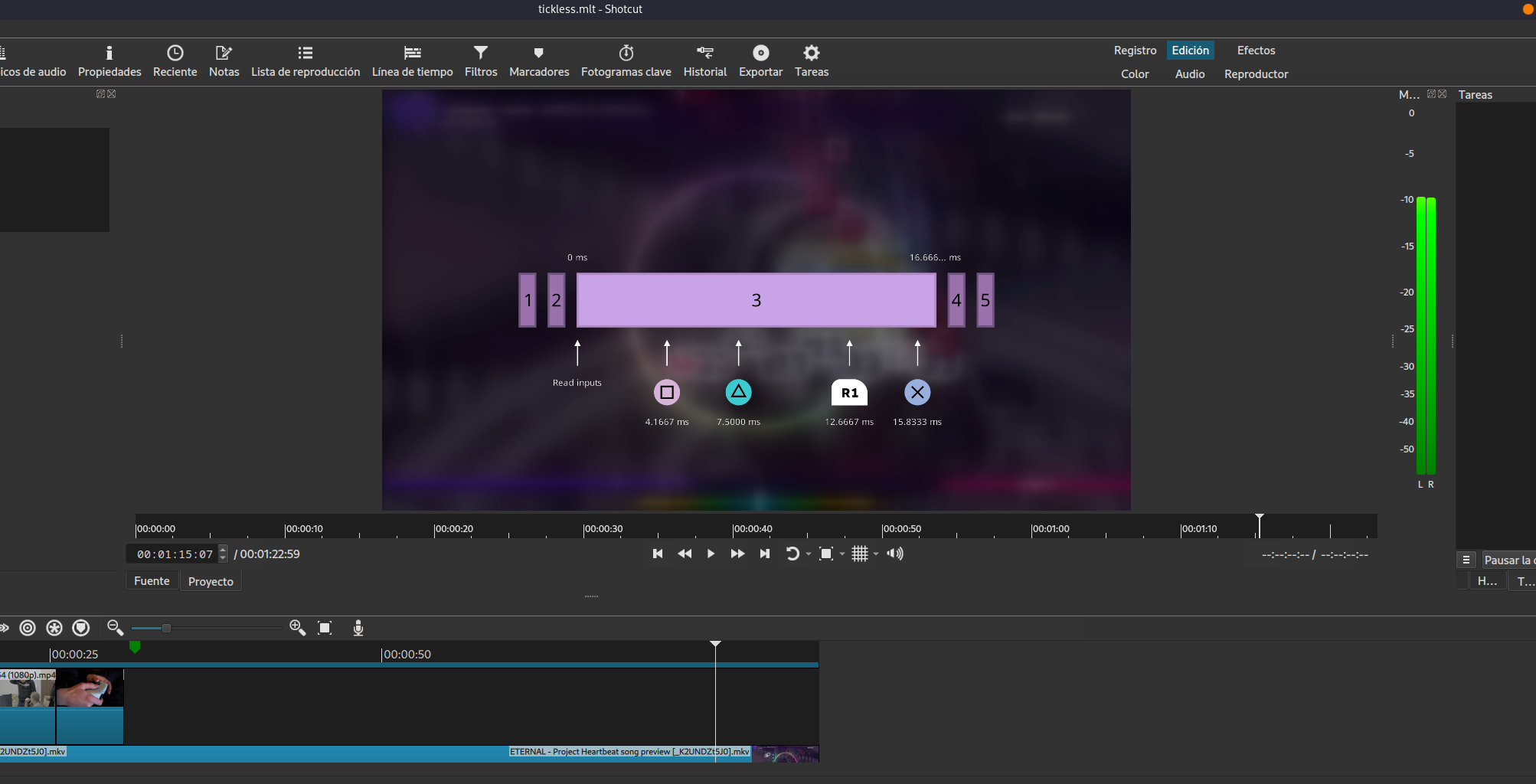Start audio recording with the microphone icon
The image size is (1536, 784).
point(358,628)
